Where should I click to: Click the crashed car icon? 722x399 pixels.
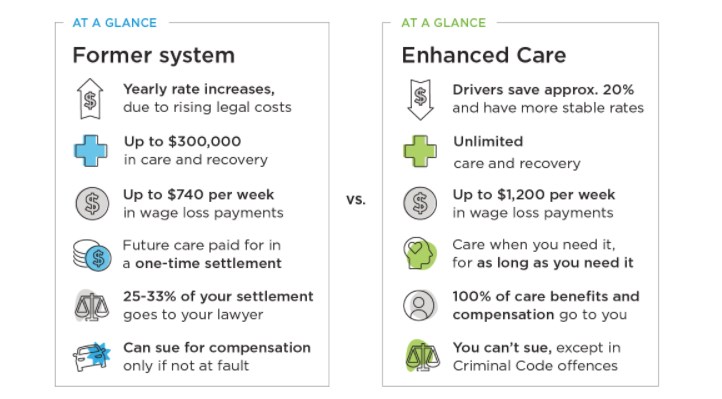pos(92,357)
